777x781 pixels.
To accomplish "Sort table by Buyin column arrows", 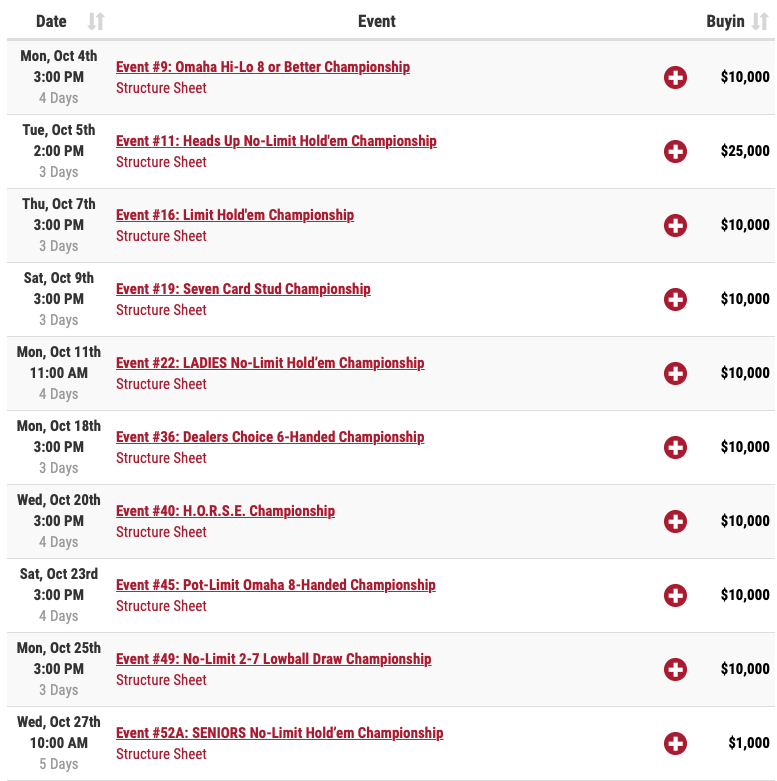I will point(760,21).
